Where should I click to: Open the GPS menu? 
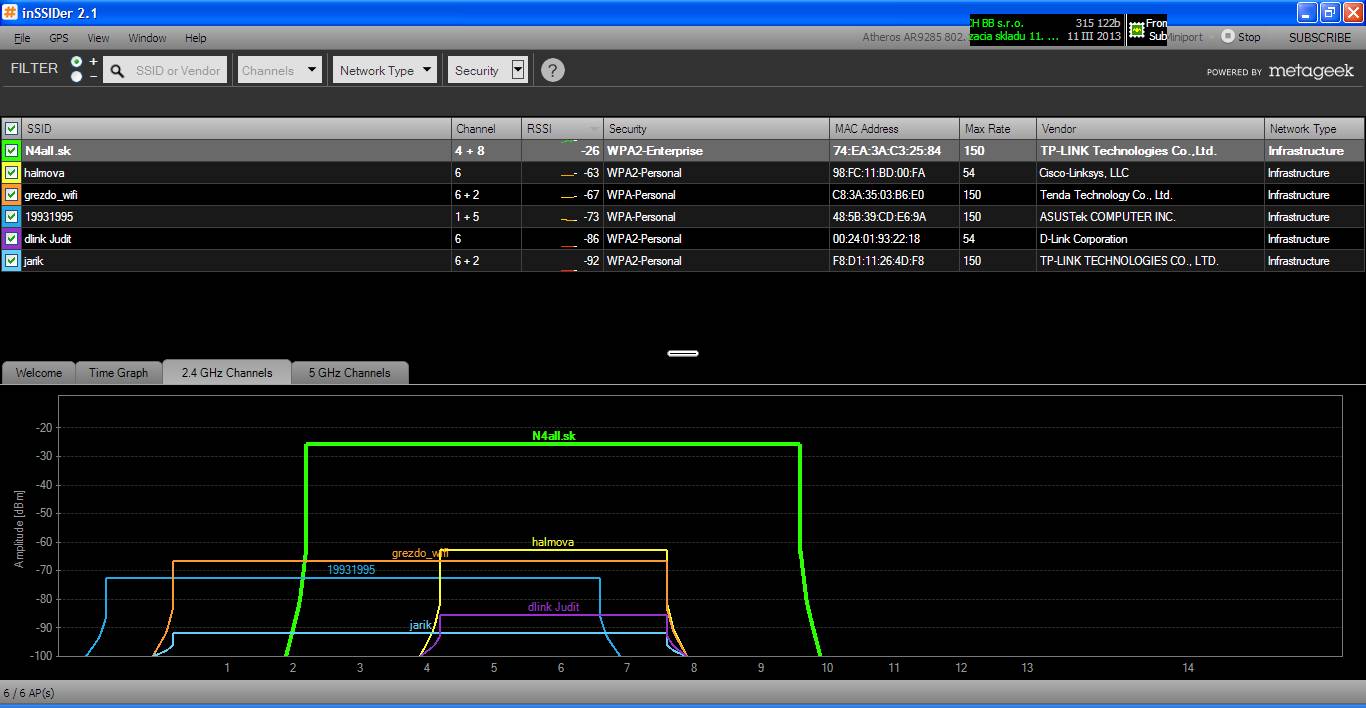(59, 38)
